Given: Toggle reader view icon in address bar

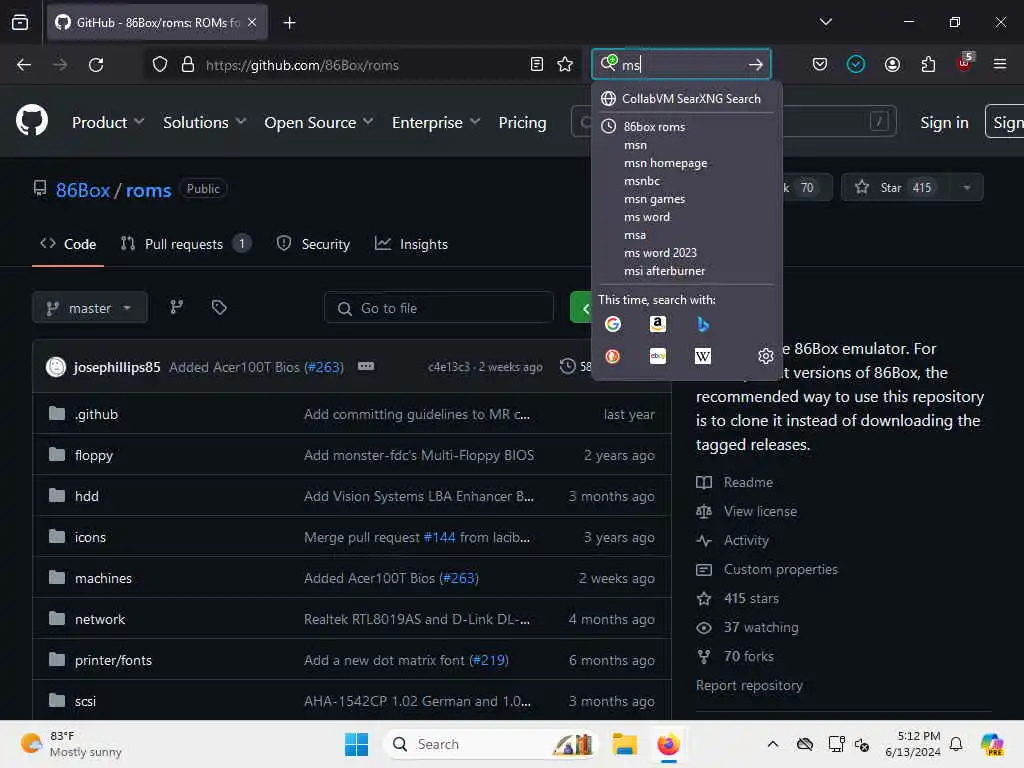Looking at the screenshot, I should pos(537,64).
